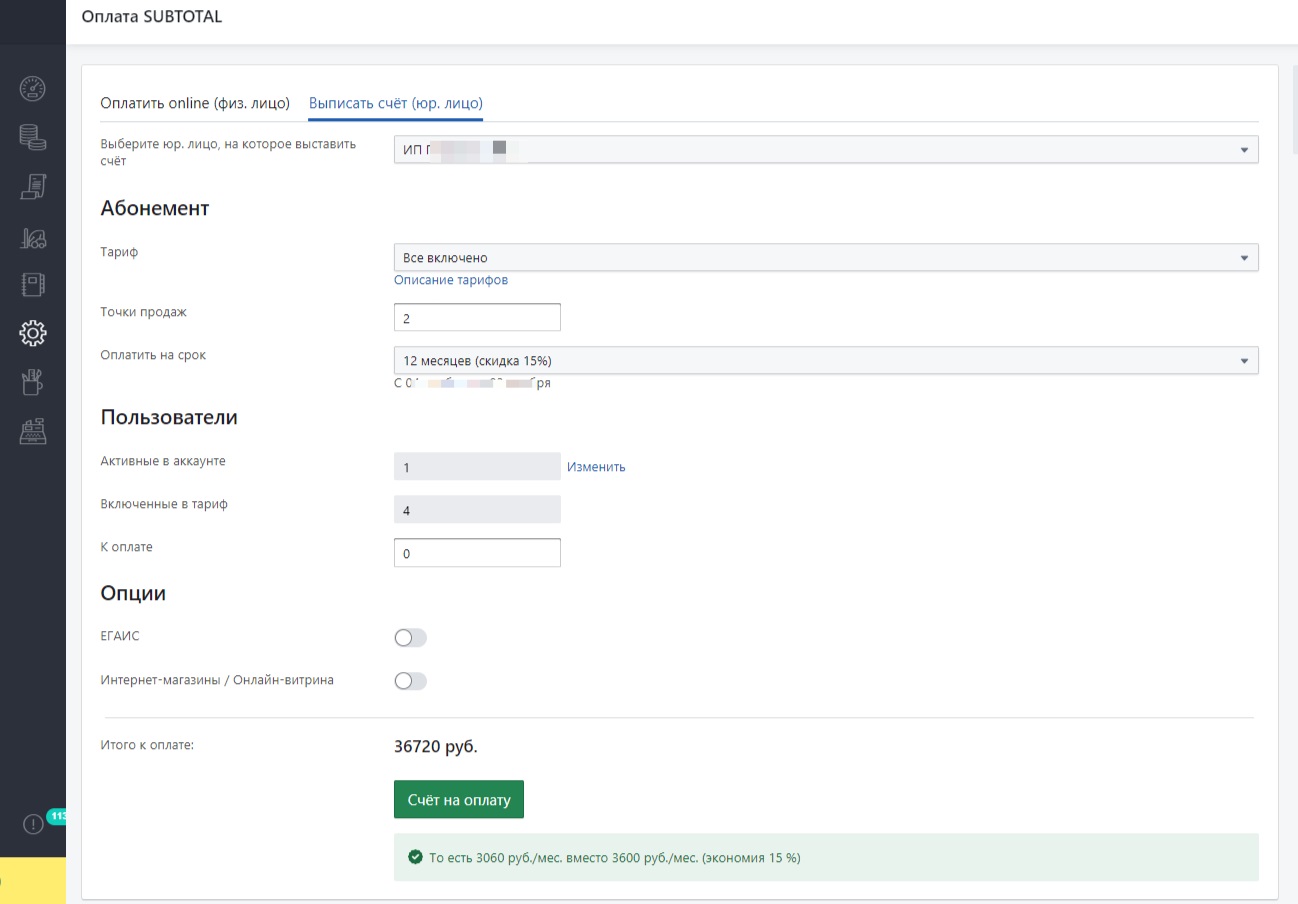Viewport: 1298px width, 904px height.
Task: Click the yellow block at sidebar bottom
Action: pyautogui.click(x=33, y=880)
